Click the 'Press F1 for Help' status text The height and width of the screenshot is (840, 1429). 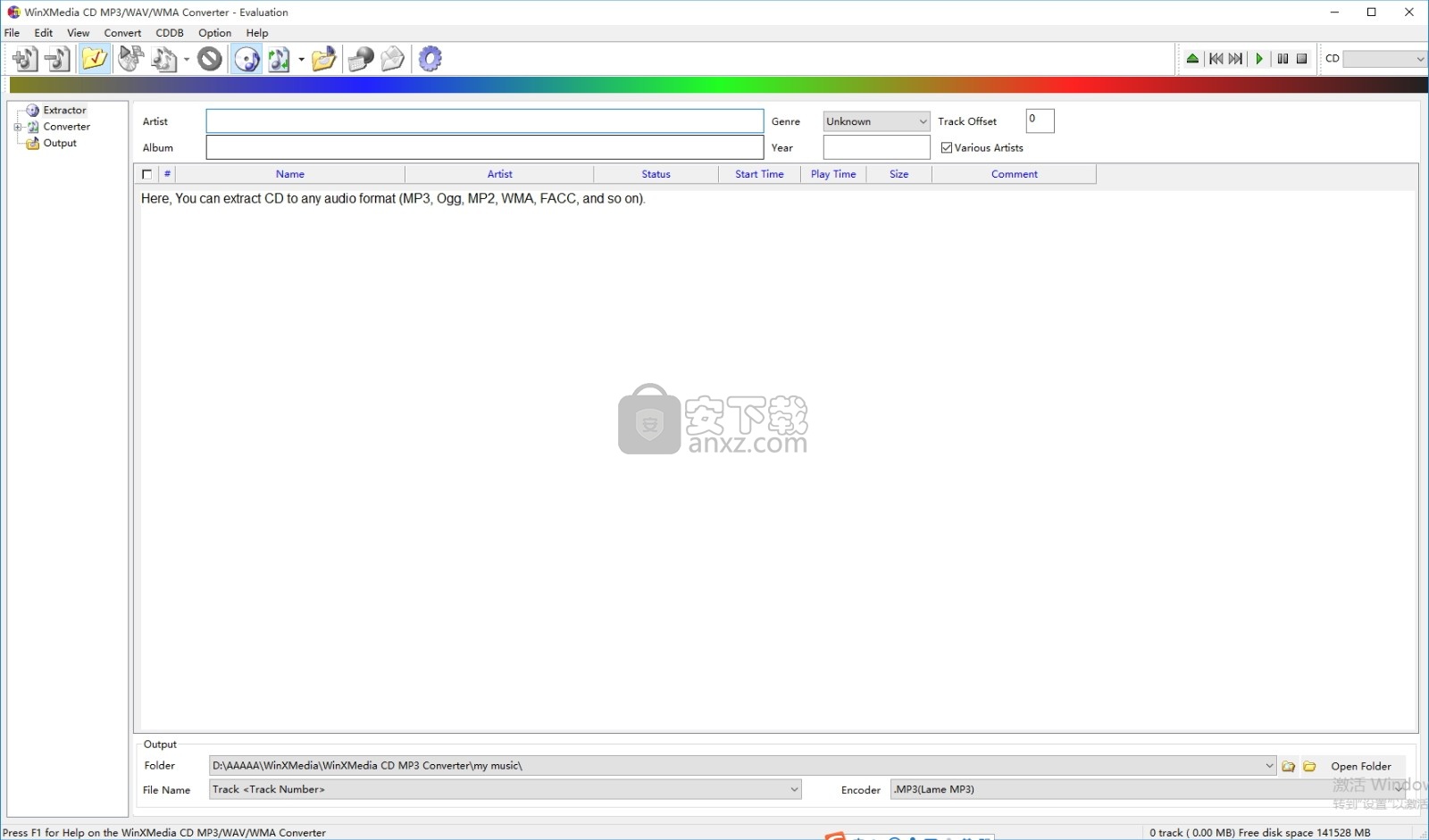pos(164,833)
